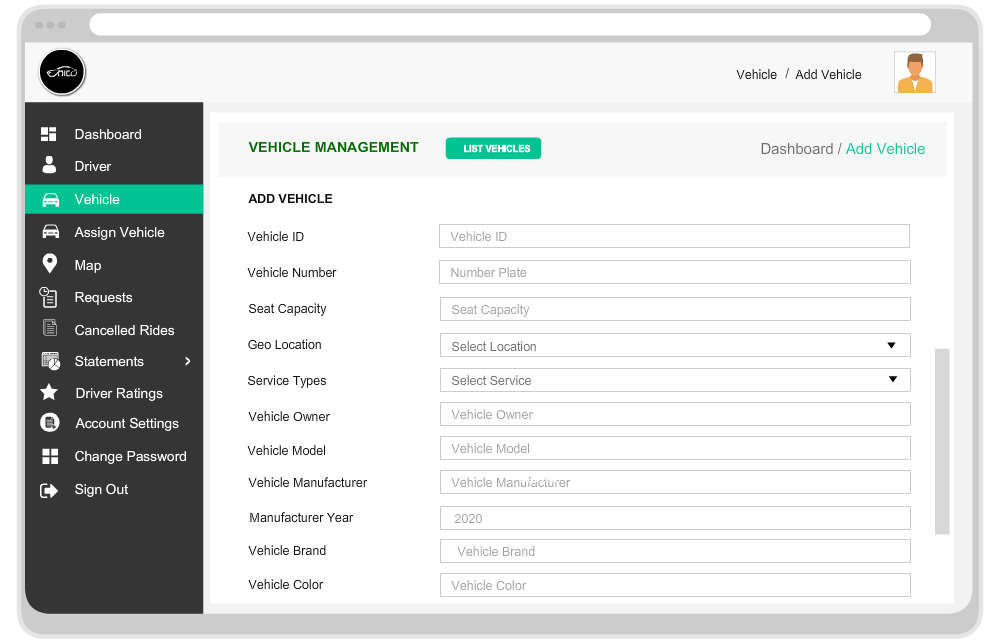Open the Select Location dropdown
The image size is (1000, 643).
click(x=675, y=345)
